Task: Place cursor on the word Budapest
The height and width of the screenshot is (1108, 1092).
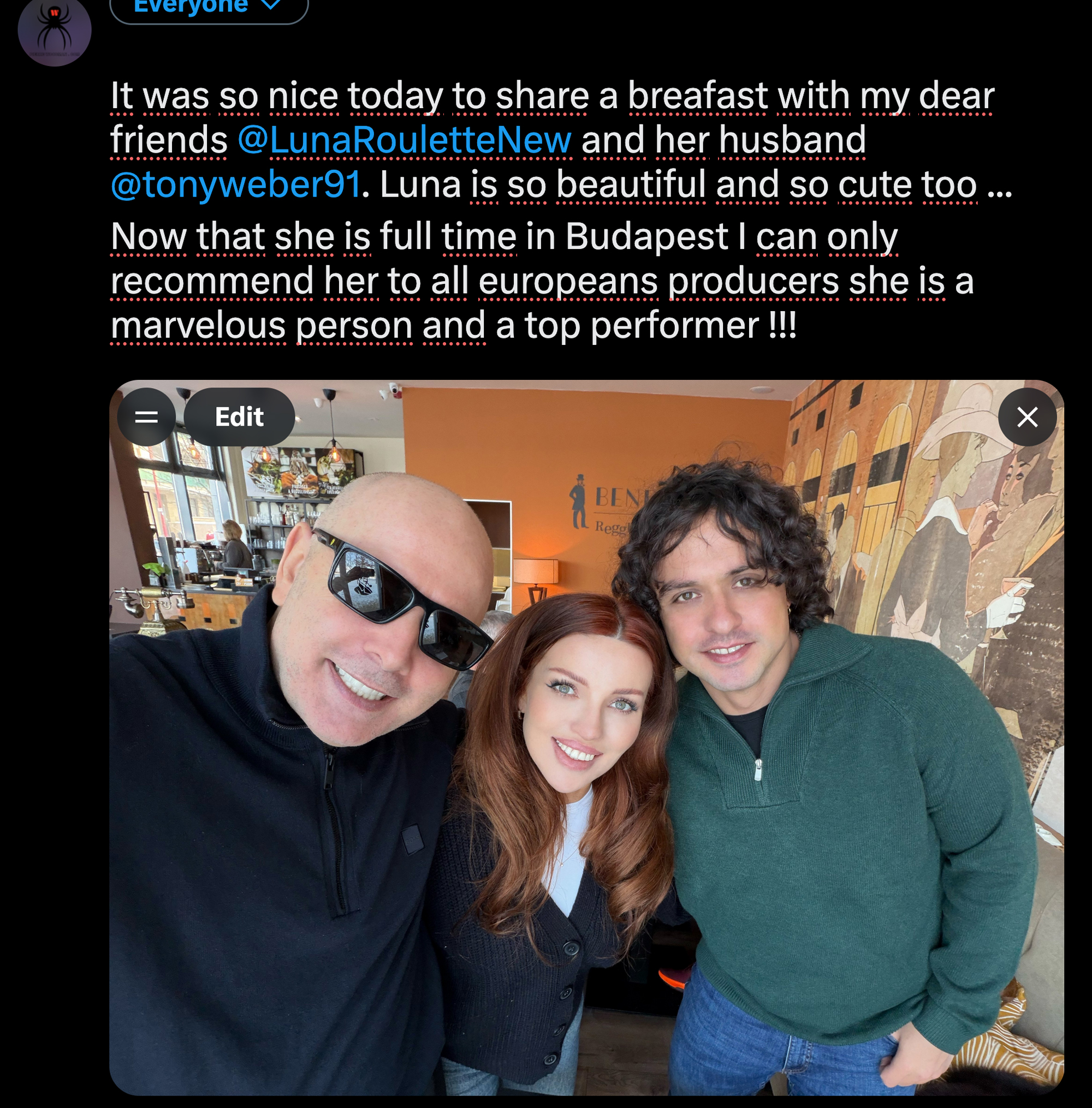Action: coord(646,236)
